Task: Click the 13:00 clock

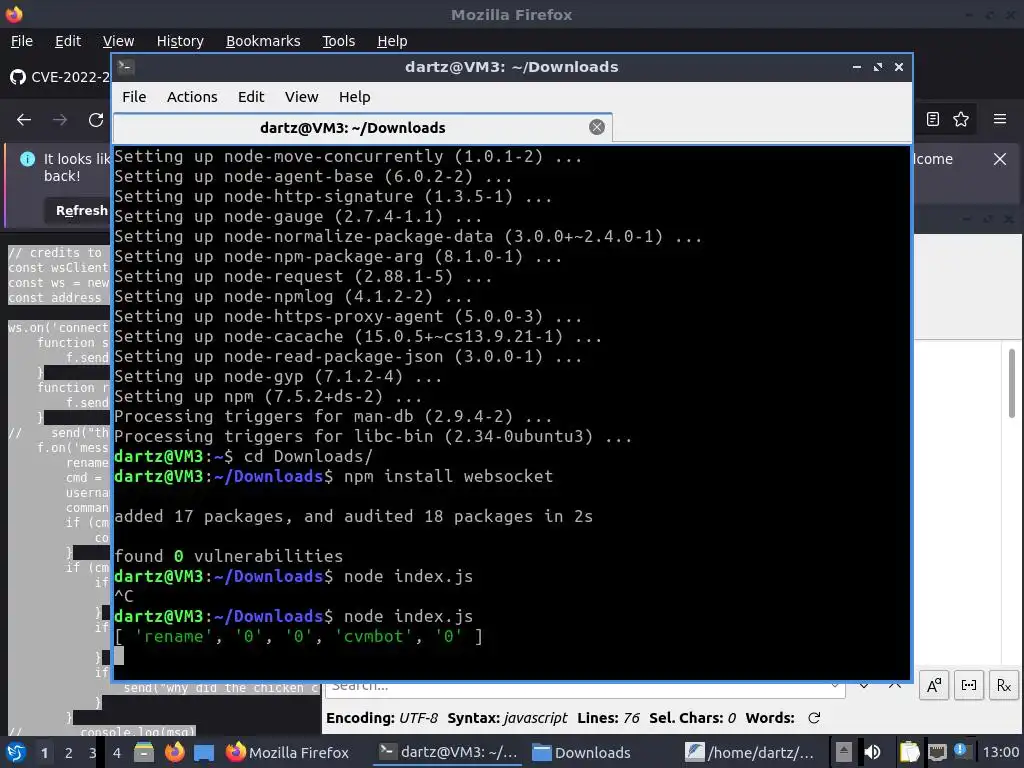Action: [1000, 752]
